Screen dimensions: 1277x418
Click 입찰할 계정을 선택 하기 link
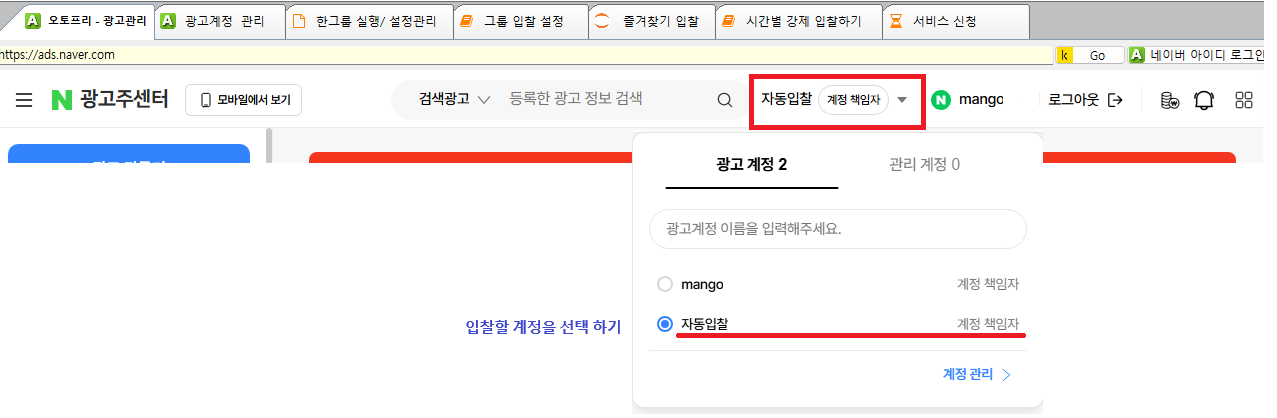pos(543,327)
